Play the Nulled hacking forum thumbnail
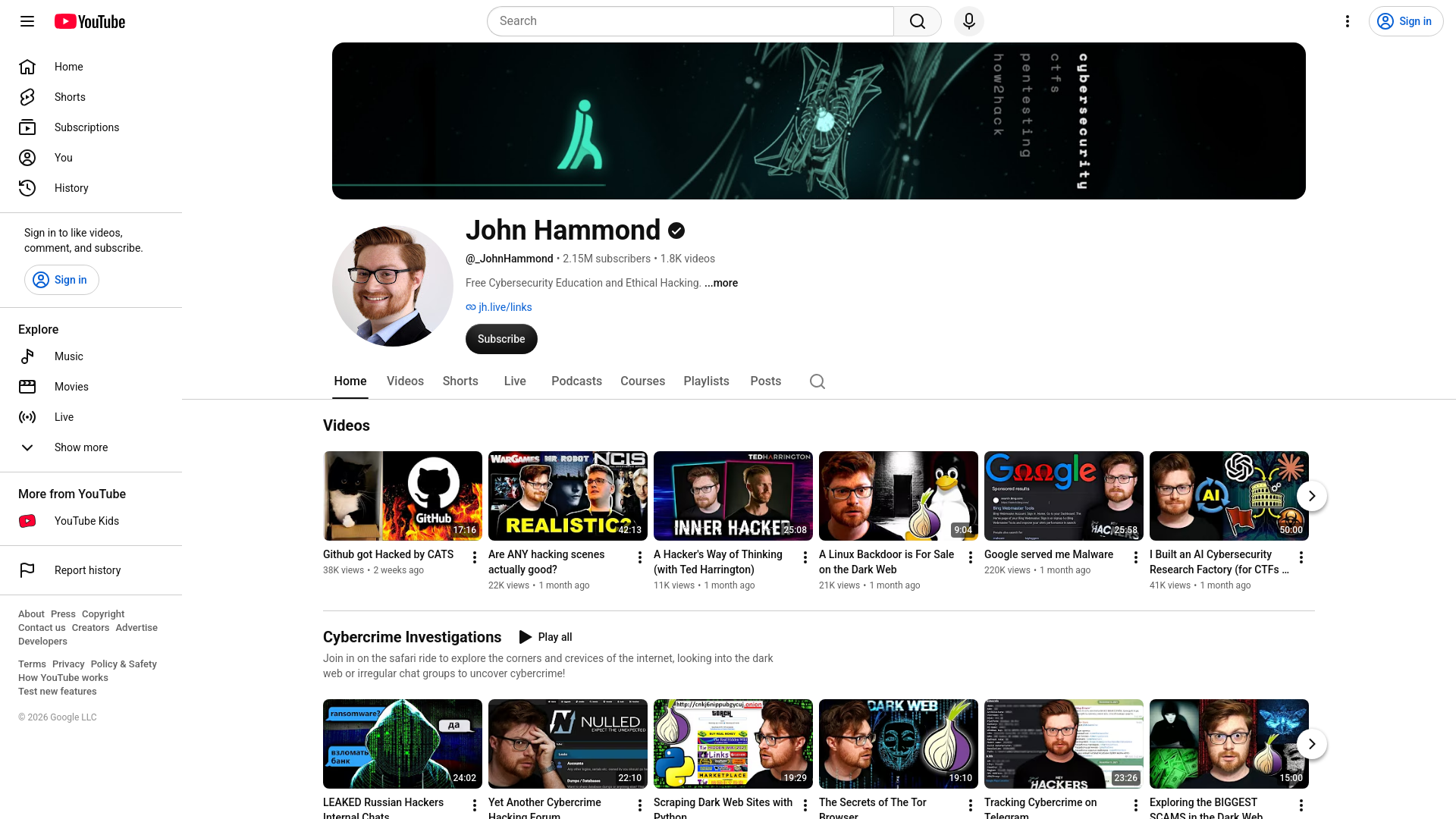The width and height of the screenshot is (1456, 819). tap(568, 744)
